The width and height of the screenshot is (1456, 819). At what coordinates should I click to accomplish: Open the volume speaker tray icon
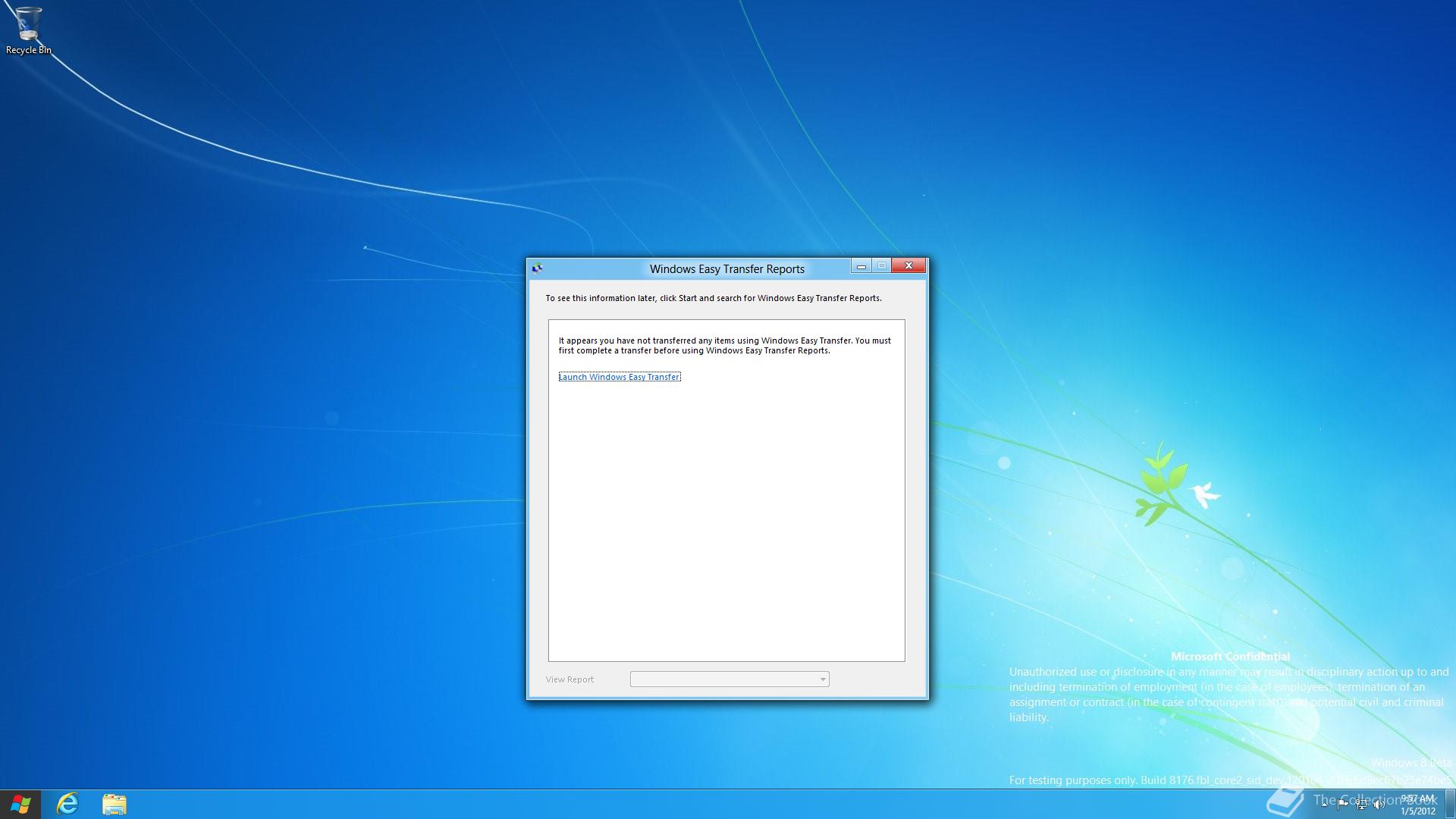[1379, 805]
